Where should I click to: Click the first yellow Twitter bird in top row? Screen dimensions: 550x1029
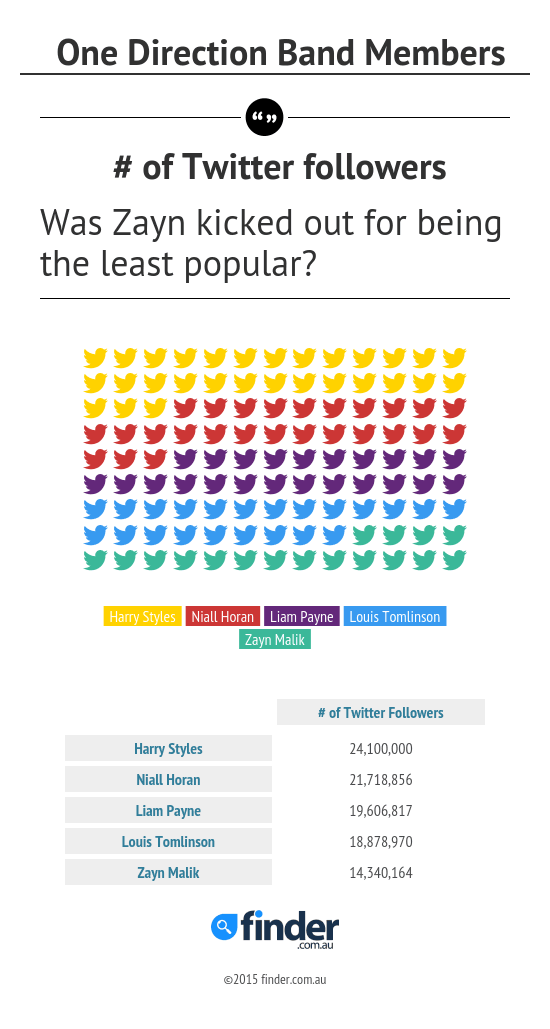(95, 358)
